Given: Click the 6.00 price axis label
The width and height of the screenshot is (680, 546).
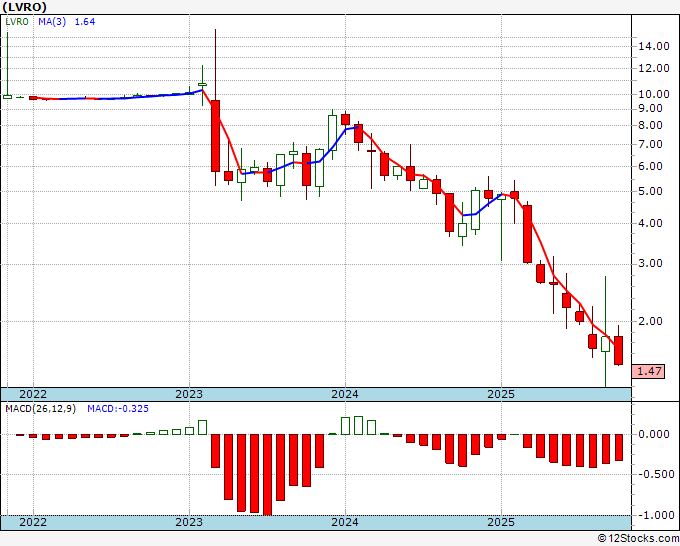Looking at the screenshot, I should [650, 166].
